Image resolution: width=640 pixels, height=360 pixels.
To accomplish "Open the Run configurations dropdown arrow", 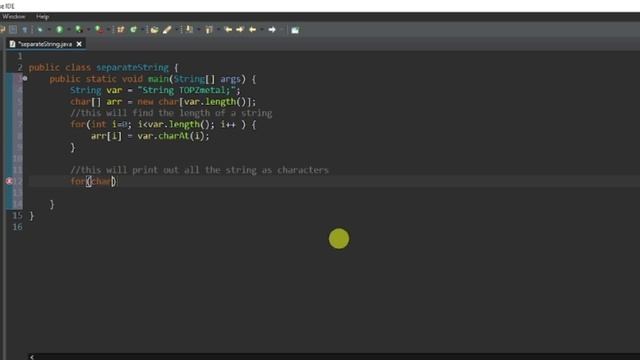I will (x=68, y=30).
